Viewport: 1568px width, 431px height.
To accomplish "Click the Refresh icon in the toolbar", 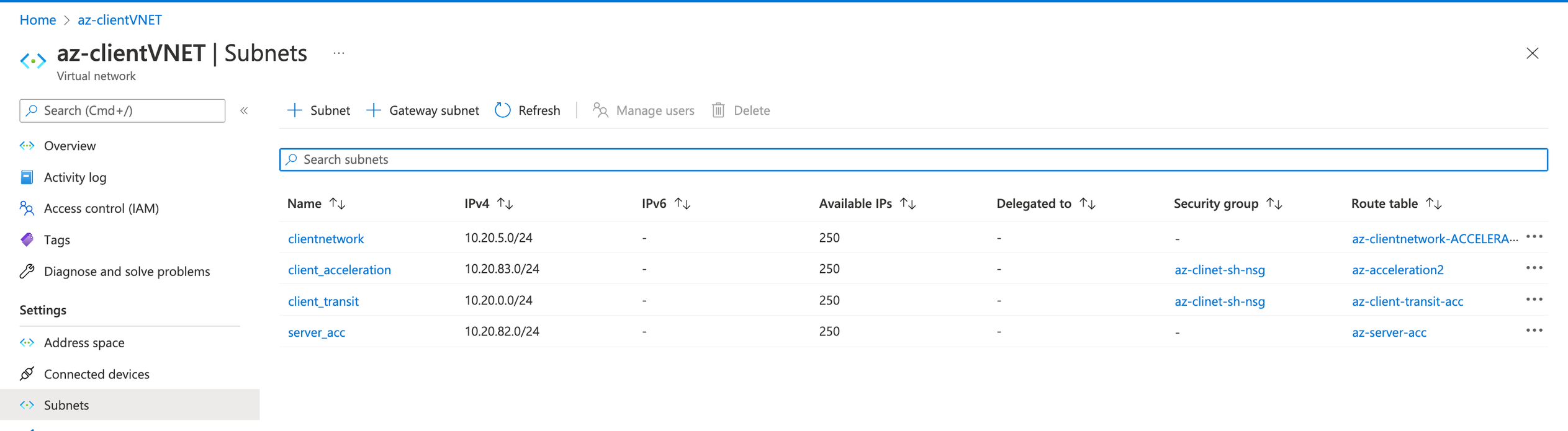I will pyautogui.click(x=502, y=110).
